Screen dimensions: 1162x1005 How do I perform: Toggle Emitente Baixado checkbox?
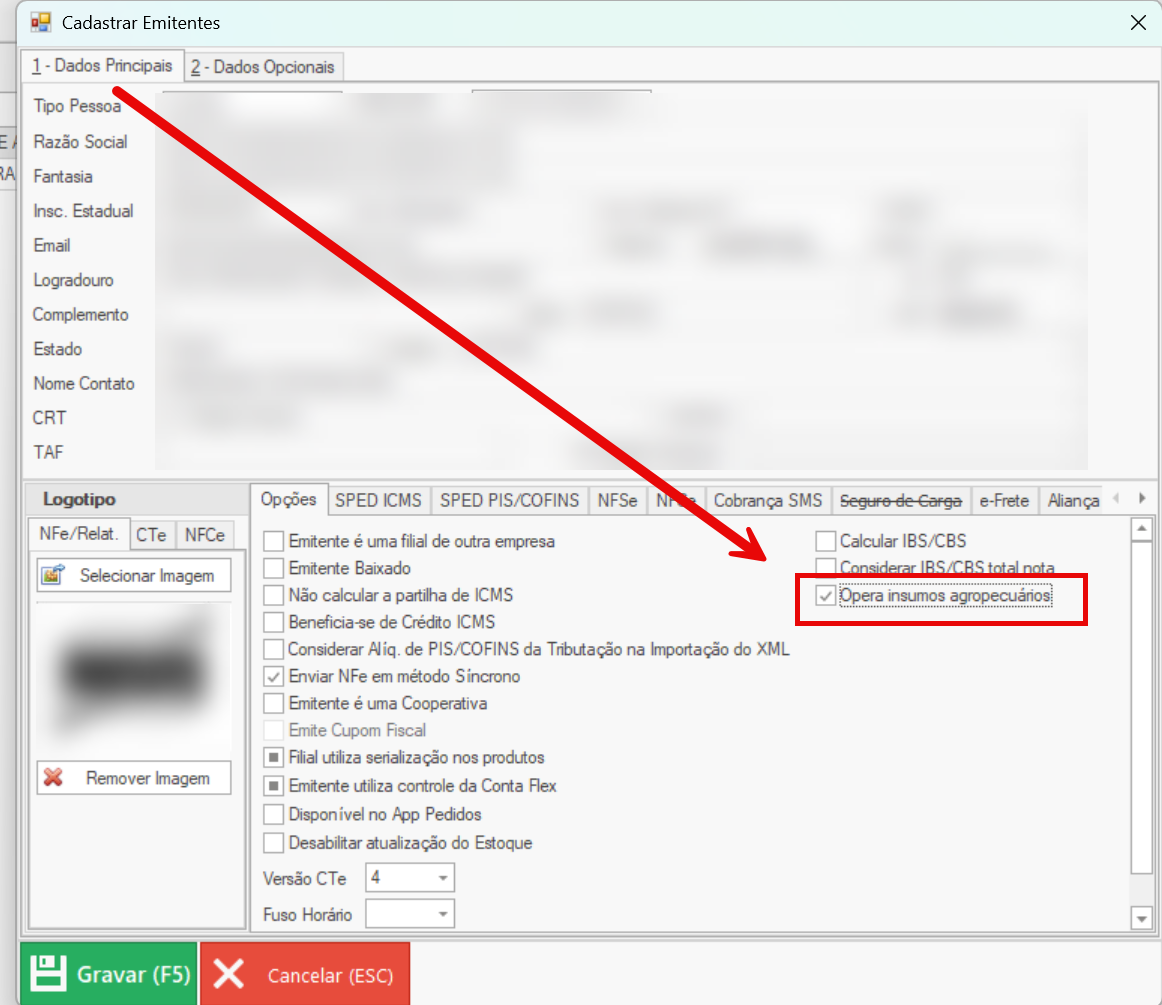(273, 568)
